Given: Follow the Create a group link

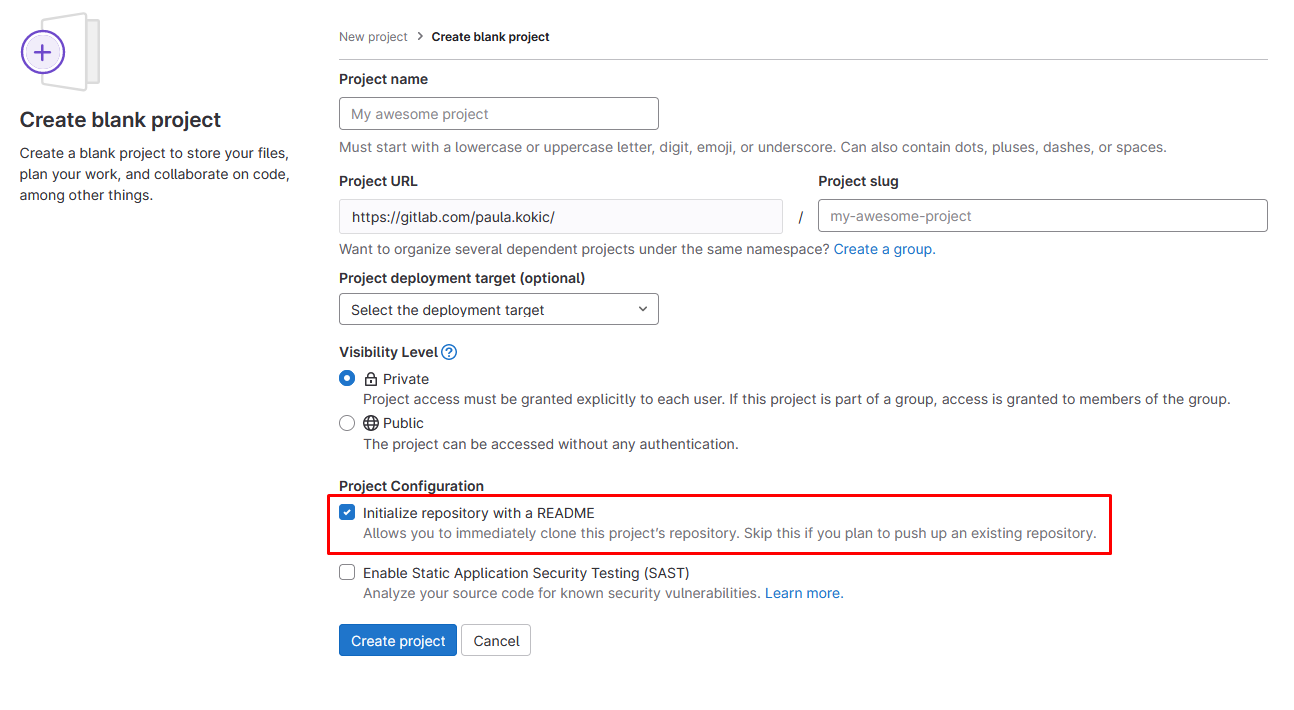Looking at the screenshot, I should pyautogui.click(x=884, y=249).
